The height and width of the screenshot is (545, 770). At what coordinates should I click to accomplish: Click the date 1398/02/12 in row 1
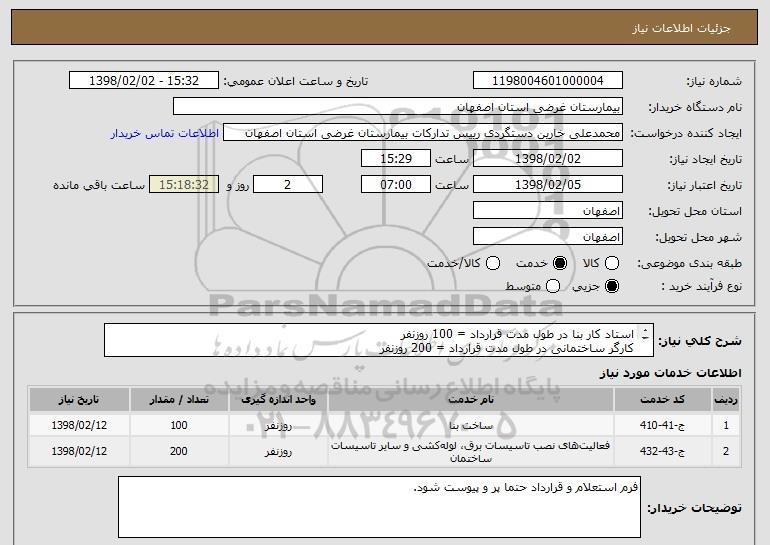[79, 425]
